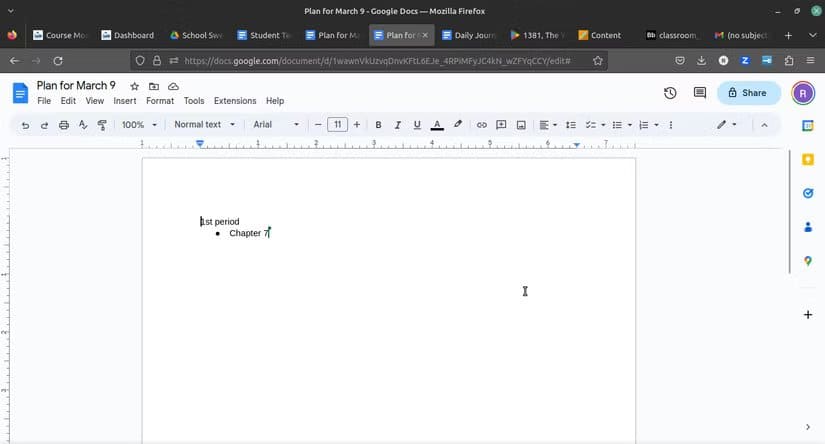Viewport: 825px width, 444px height.
Task: Select the Paint format tool
Action: click(x=102, y=125)
